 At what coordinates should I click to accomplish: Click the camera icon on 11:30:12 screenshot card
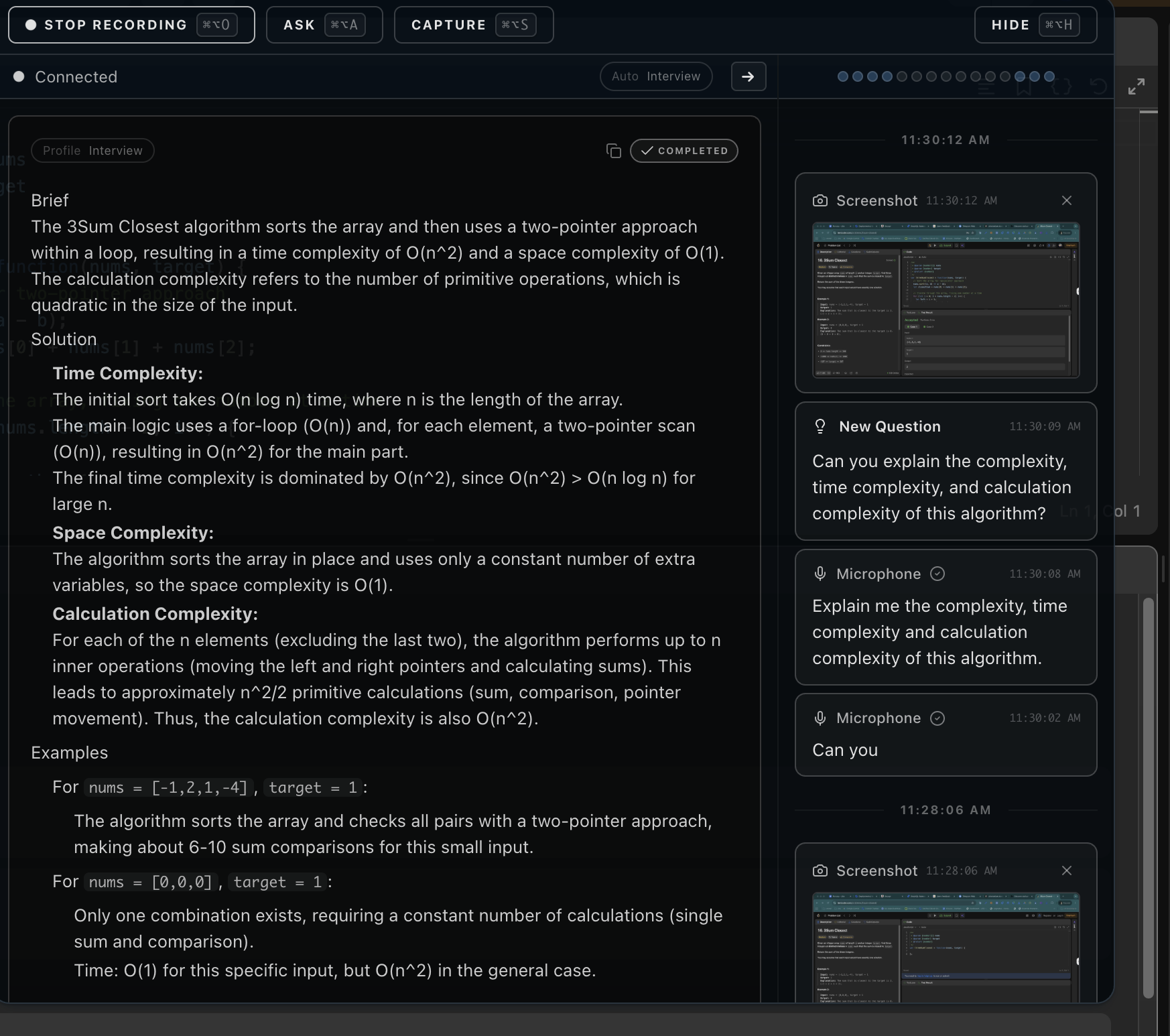click(x=820, y=200)
